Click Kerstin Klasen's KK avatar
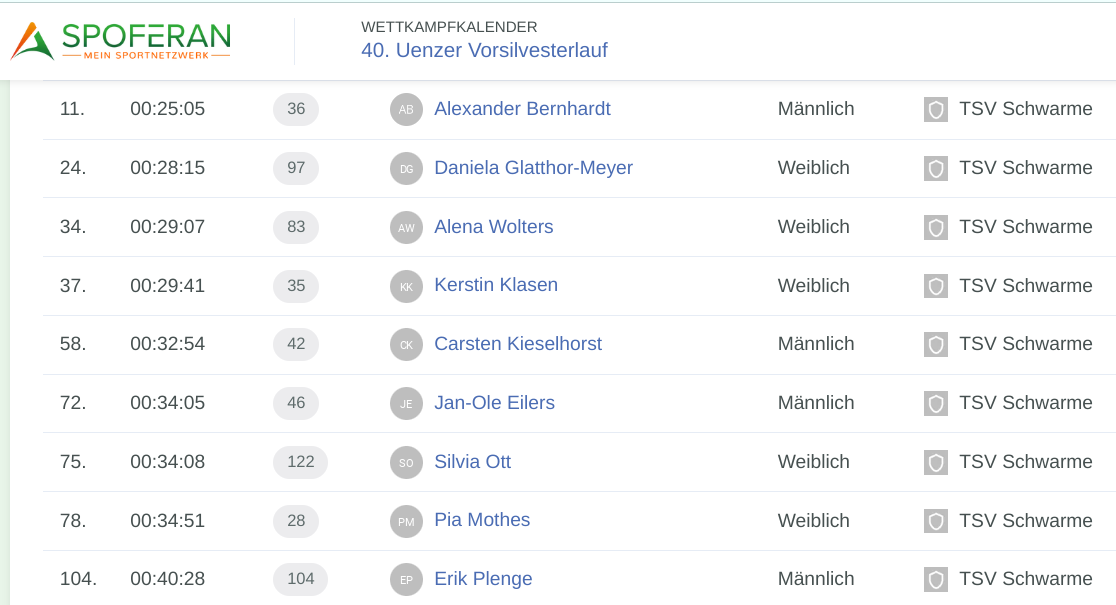The image size is (1116, 605). 406,286
